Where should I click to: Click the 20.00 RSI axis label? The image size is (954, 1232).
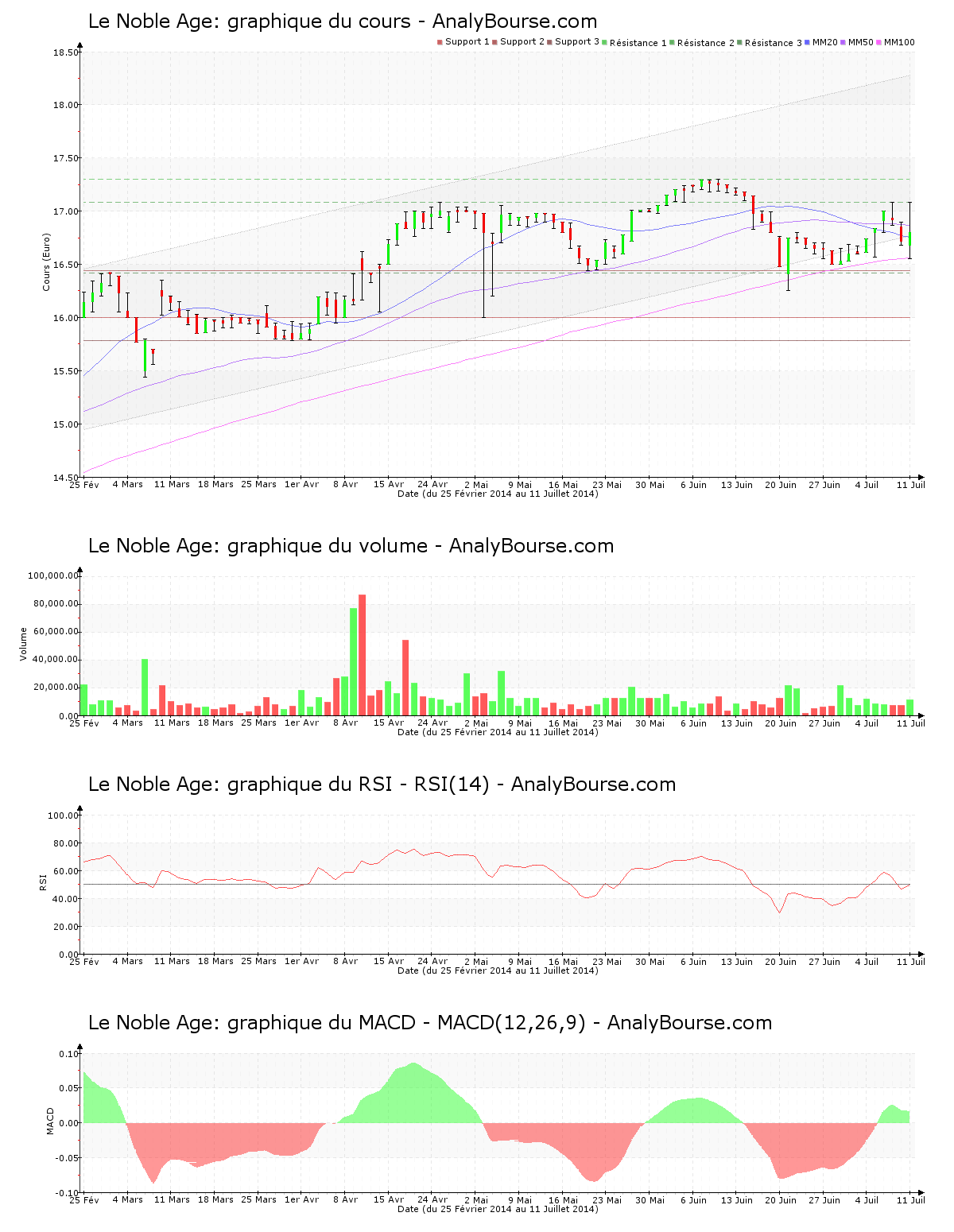pyautogui.click(x=66, y=927)
